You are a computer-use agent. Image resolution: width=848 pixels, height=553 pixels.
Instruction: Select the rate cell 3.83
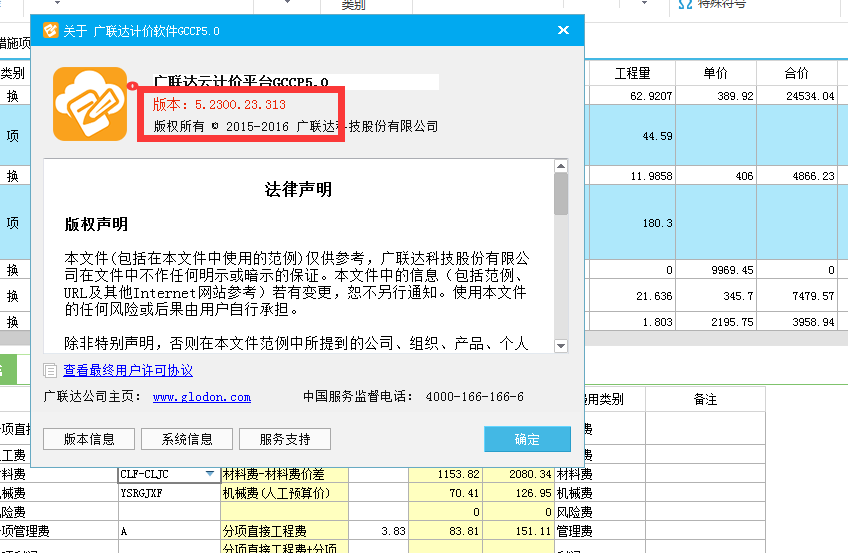378,531
